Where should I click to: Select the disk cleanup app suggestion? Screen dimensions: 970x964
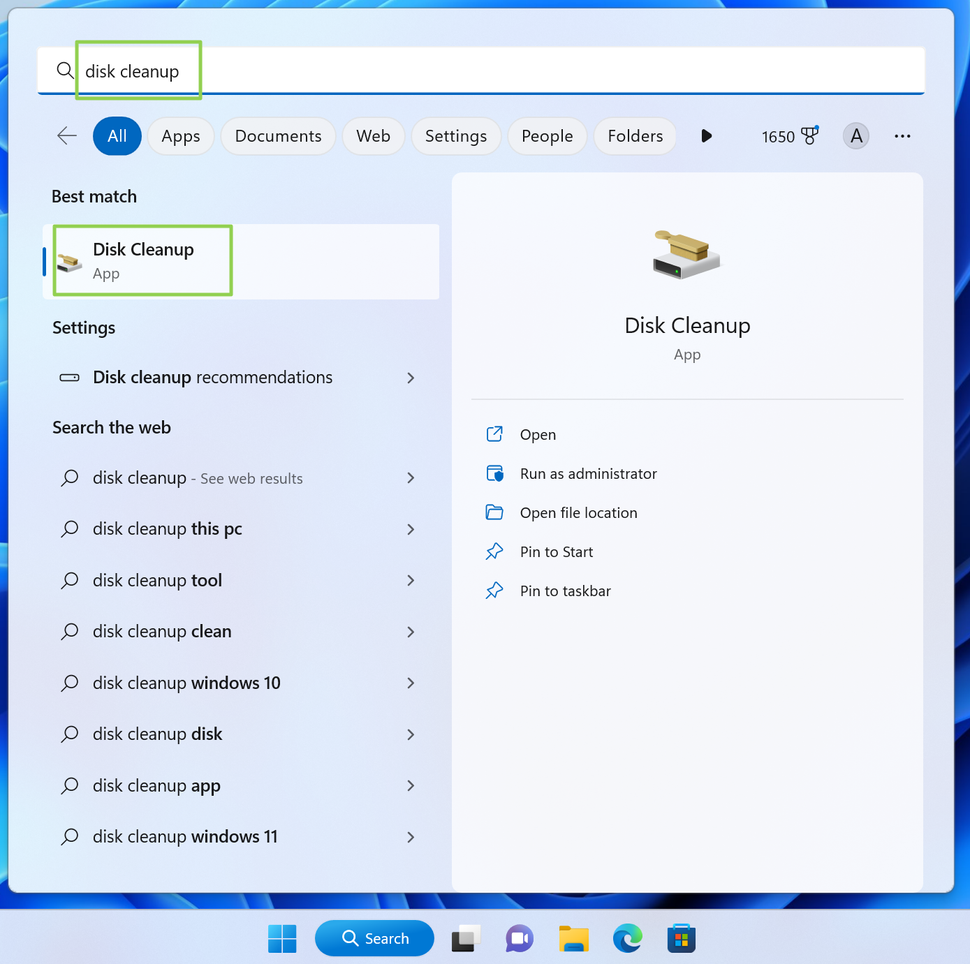click(x=241, y=786)
